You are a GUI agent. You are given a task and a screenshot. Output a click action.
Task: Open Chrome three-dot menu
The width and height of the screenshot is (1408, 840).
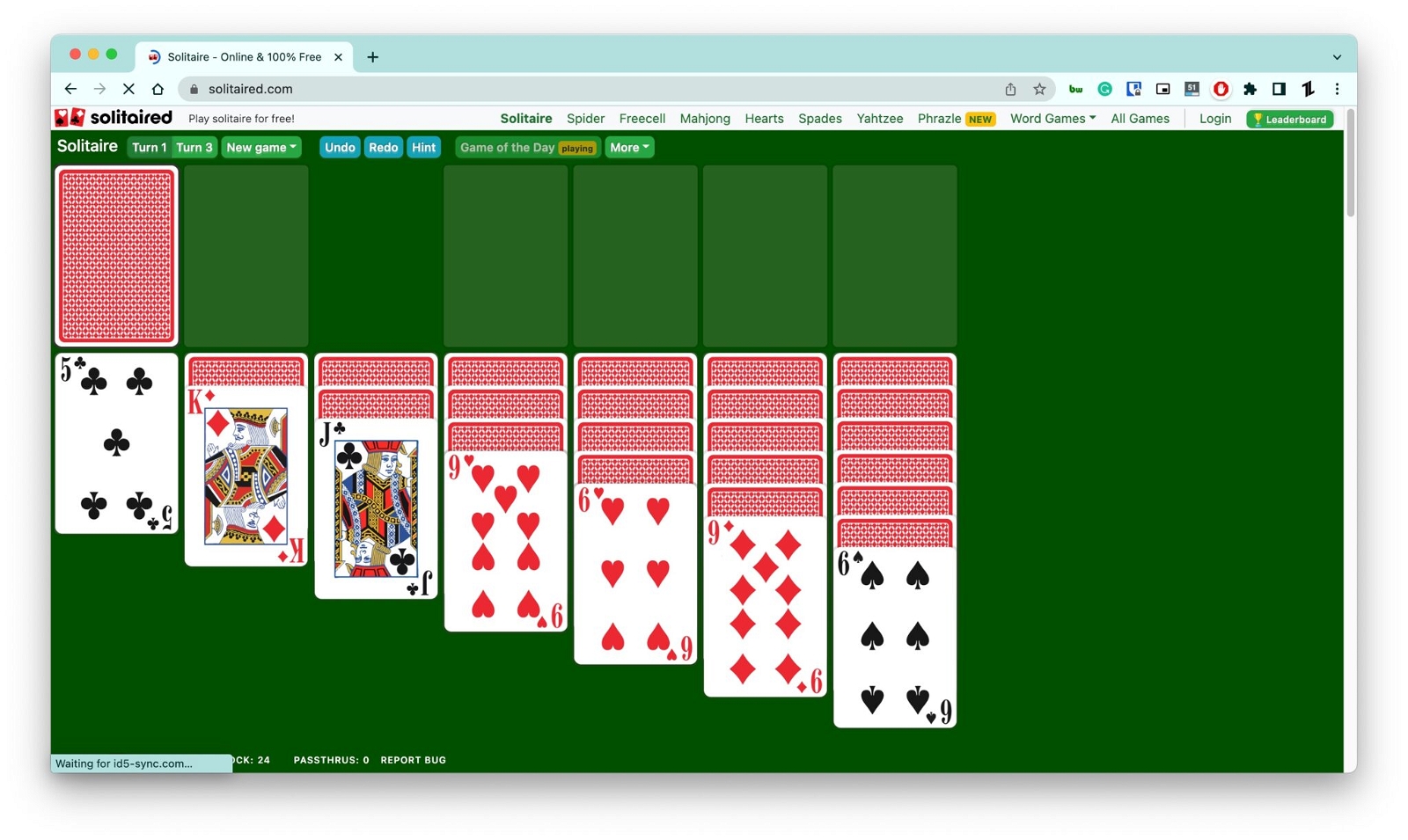(x=1337, y=89)
